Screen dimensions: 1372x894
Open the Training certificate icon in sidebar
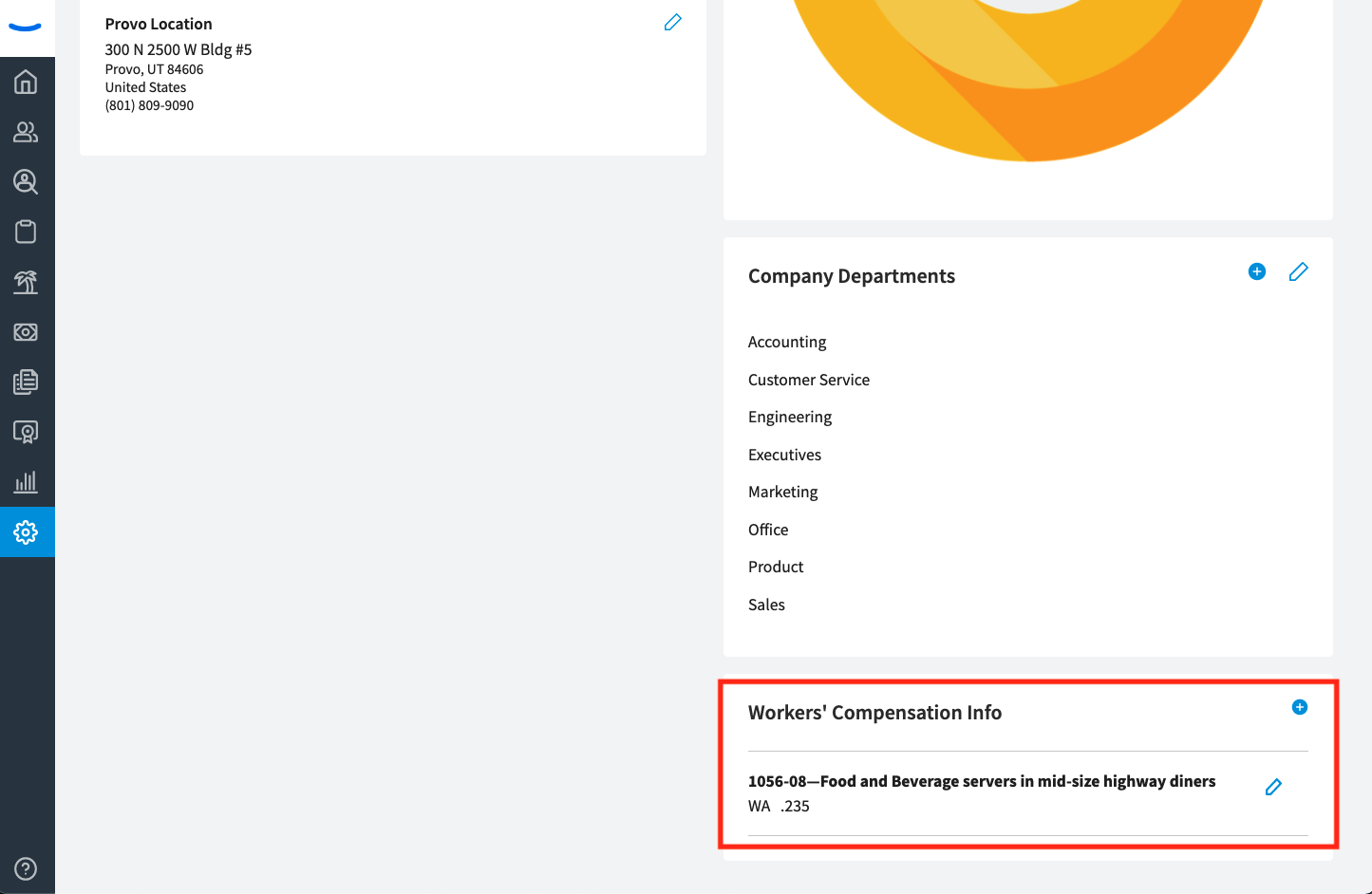point(26,433)
